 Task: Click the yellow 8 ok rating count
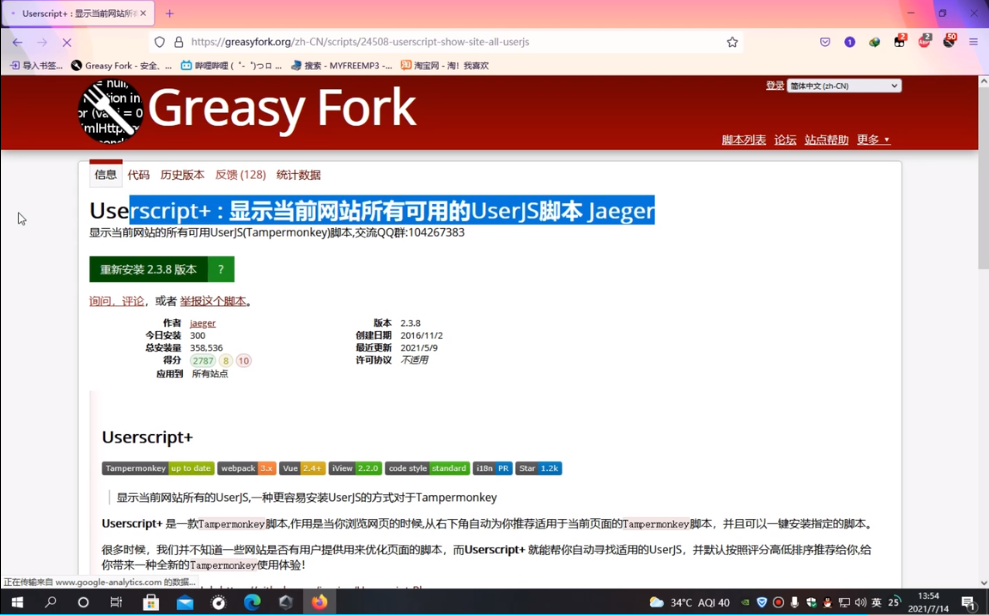click(x=225, y=361)
